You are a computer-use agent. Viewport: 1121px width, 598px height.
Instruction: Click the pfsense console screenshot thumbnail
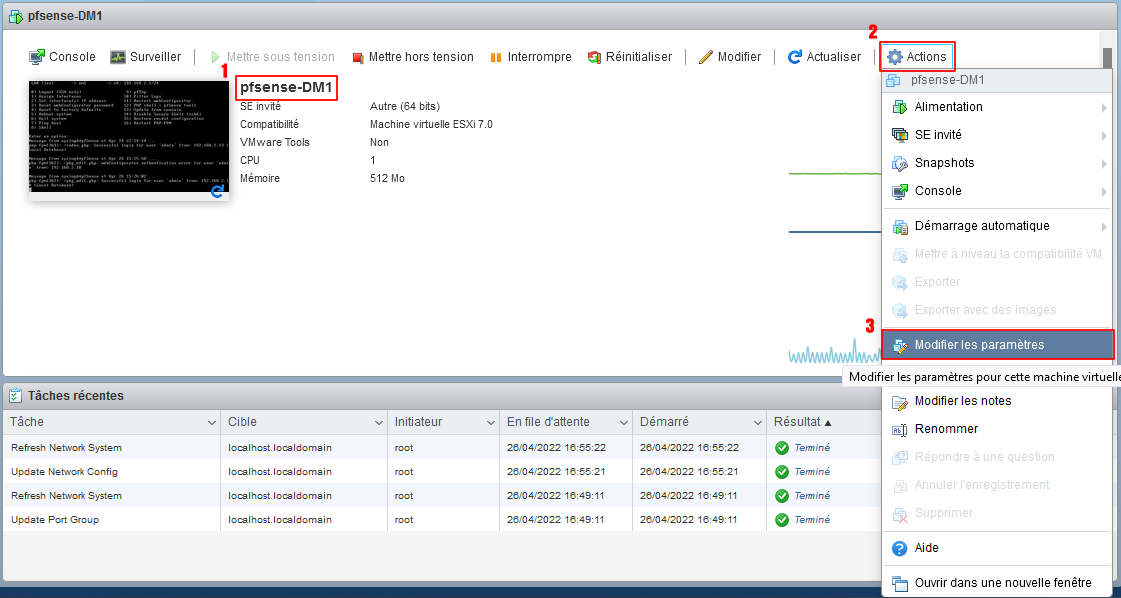point(129,140)
